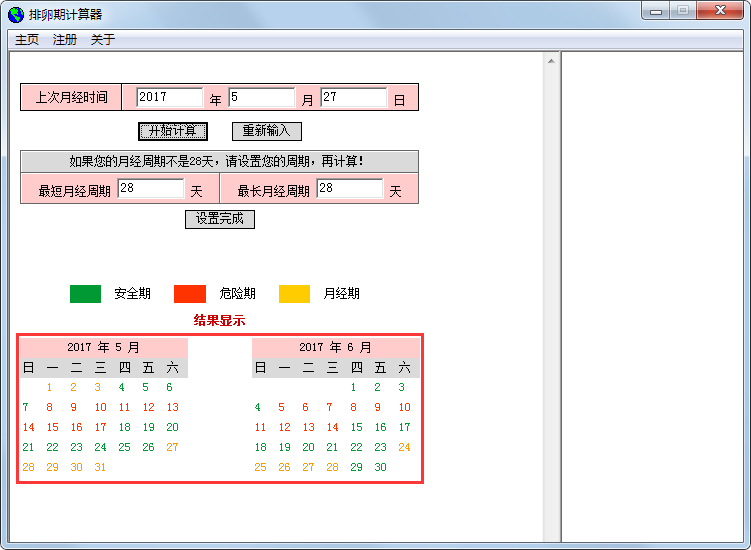This screenshot has width=751, height=550.
Task: Click the month input field showing 5
Action: point(261,98)
